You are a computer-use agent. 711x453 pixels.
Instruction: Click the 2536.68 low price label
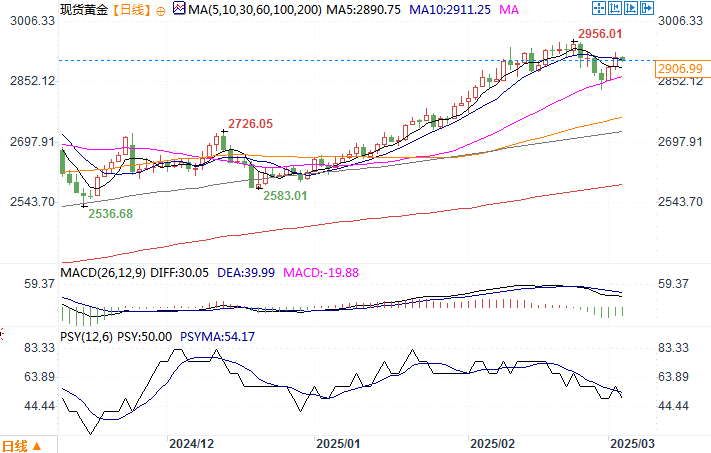pyautogui.click(x=110, y=214)
